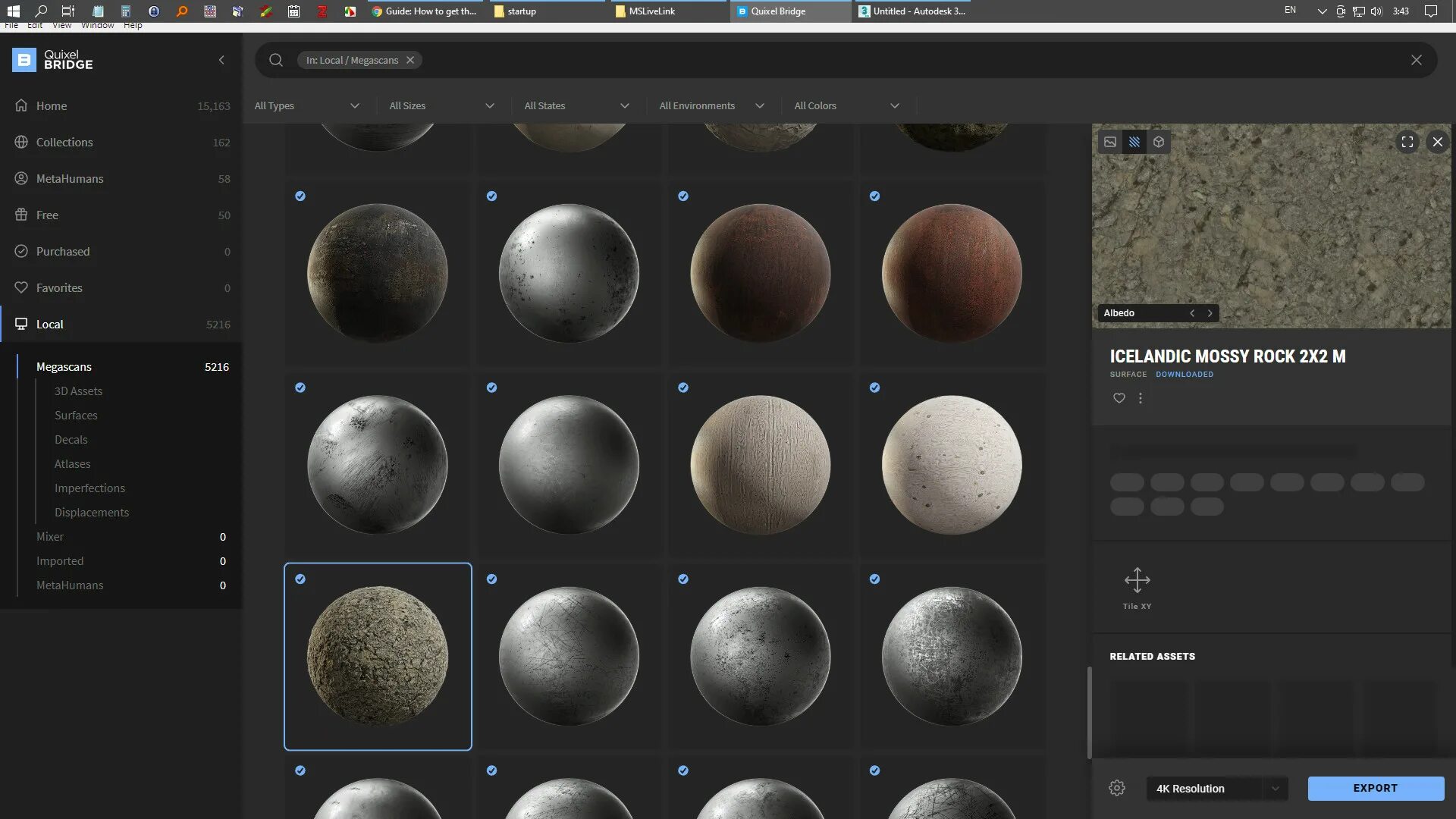The width and height of the screenshot is (1456, 819).
Task: Switch to the 3D preview cube icon
Action: pos(1158,142)
